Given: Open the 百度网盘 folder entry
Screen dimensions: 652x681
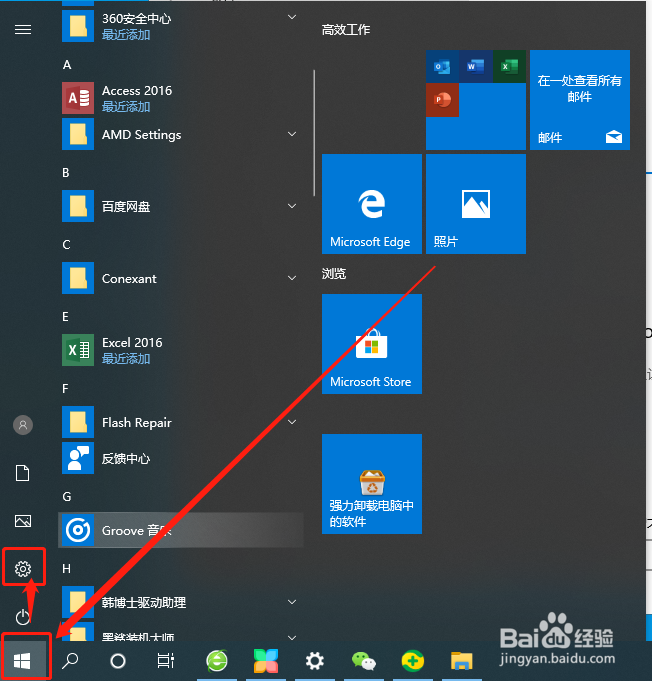Looking at the screenshot, I should pos(180,206).
